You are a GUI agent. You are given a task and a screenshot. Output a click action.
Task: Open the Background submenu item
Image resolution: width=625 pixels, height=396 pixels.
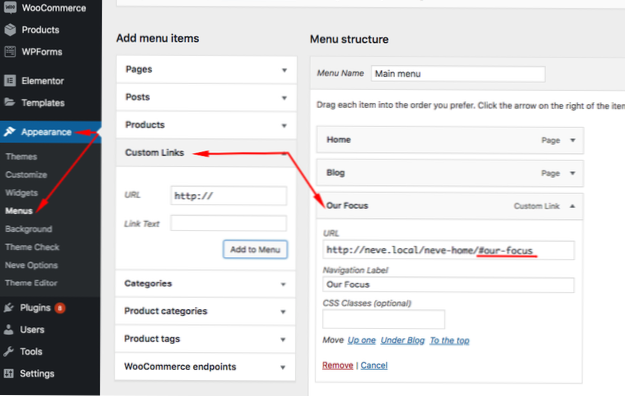(29, 229)
